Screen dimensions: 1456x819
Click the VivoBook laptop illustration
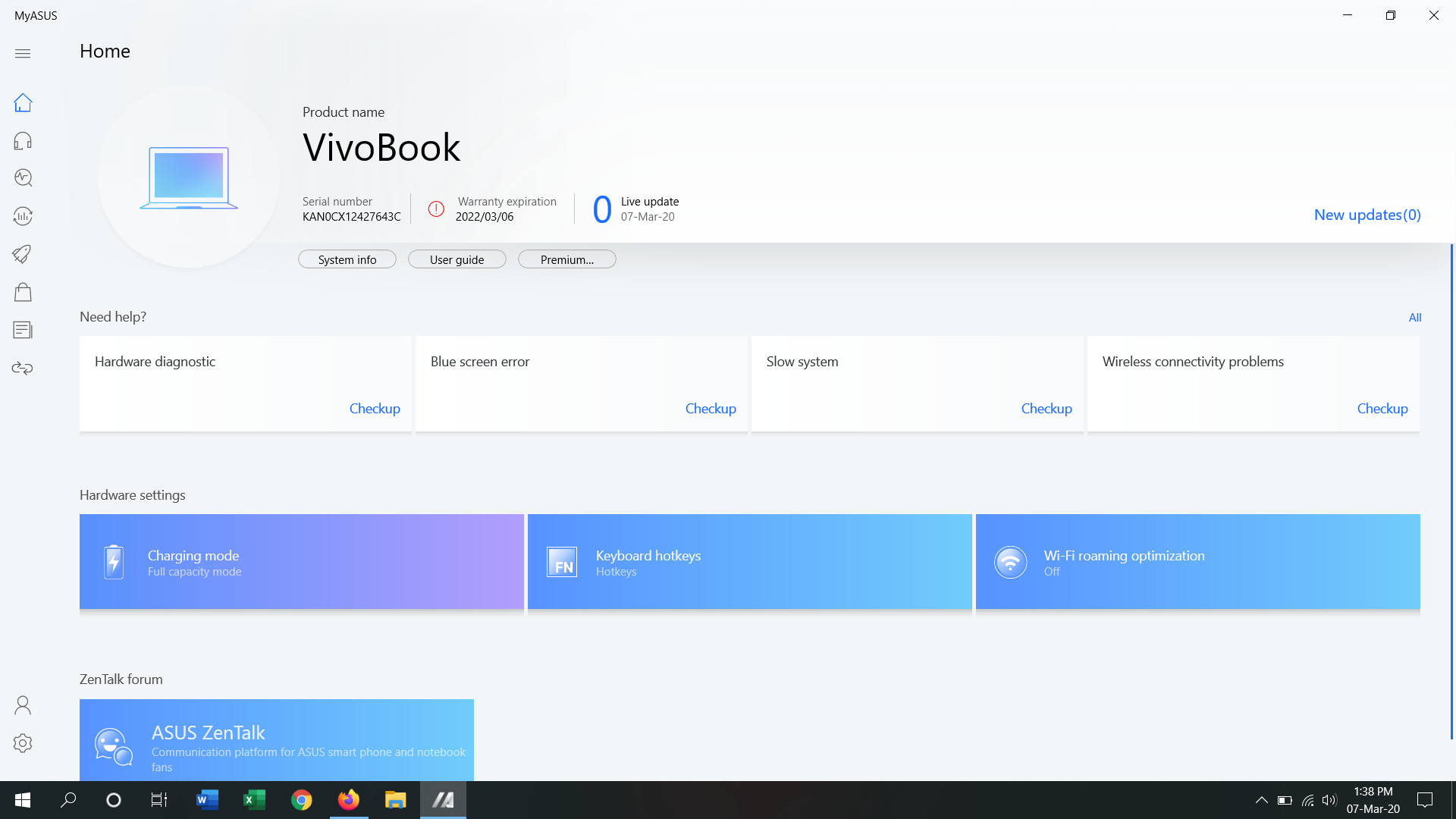[189, 178]
